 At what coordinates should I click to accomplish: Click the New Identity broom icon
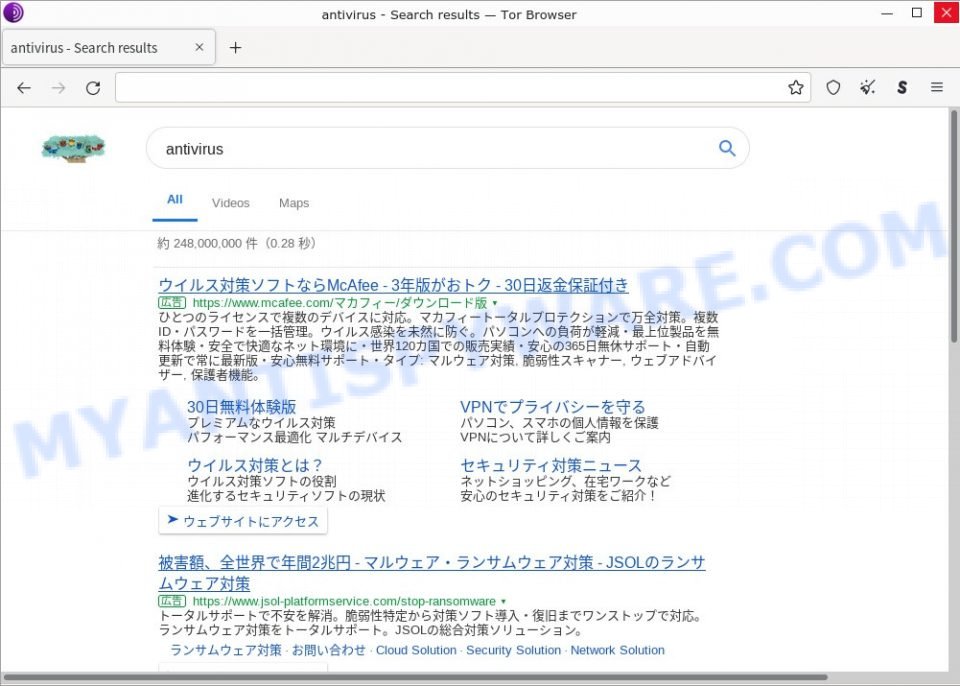click(x=868, y=88)
